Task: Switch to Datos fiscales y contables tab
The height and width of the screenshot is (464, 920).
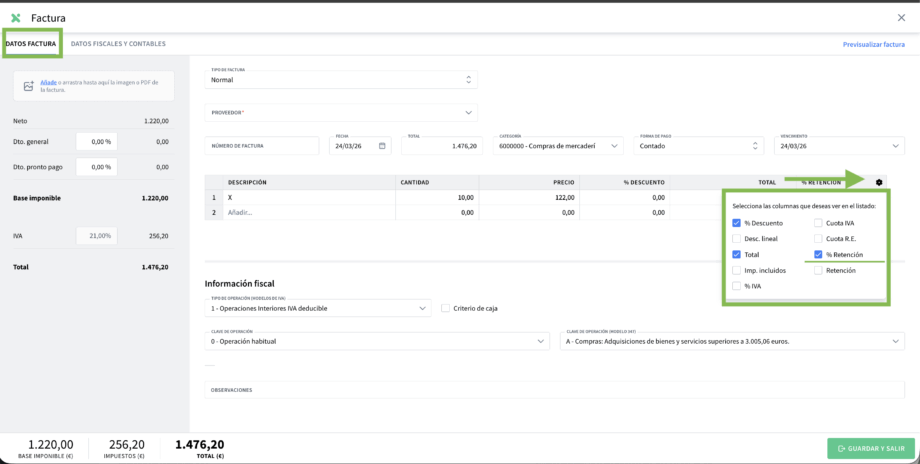Action: click(118, 44)
